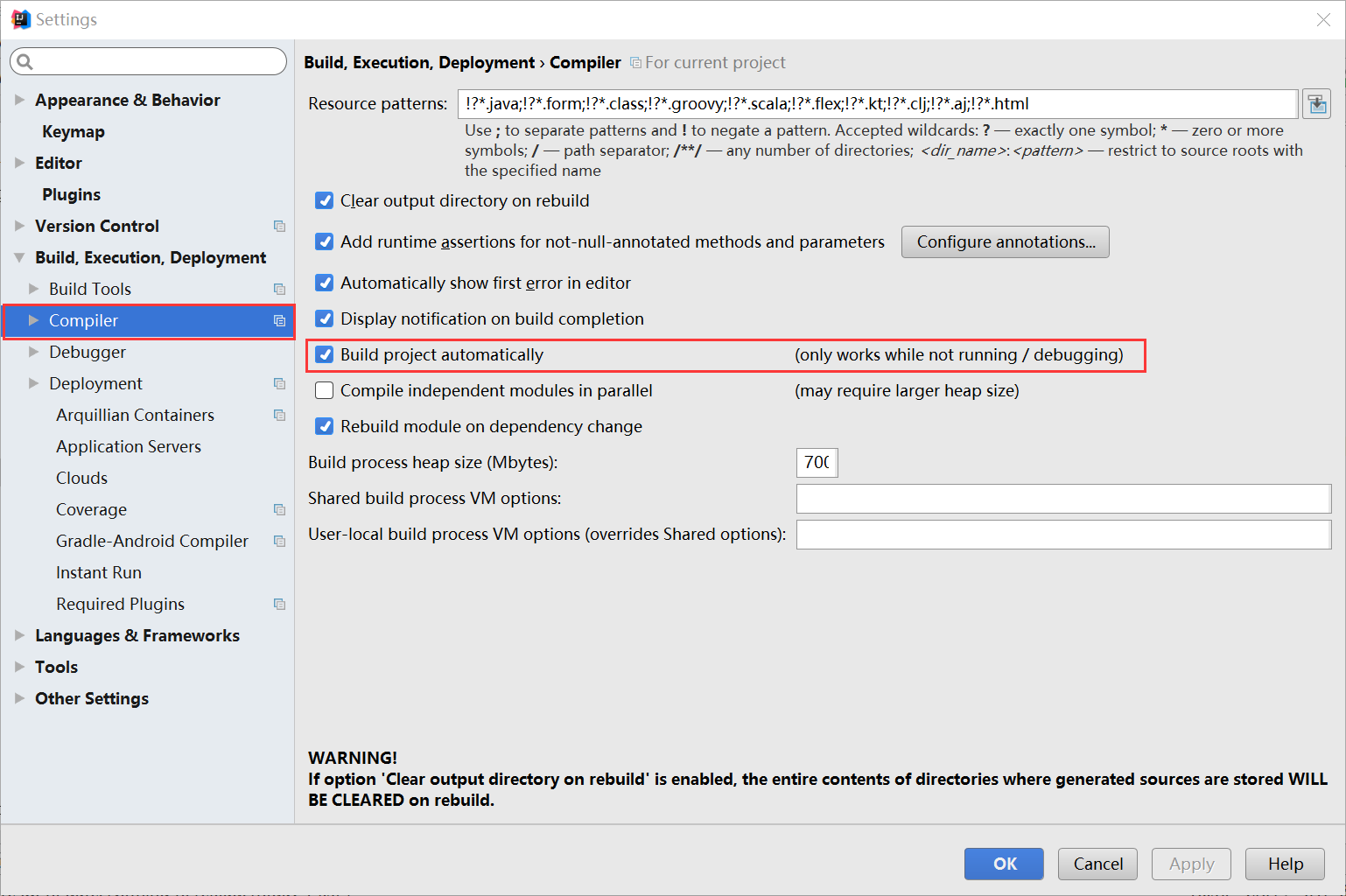Screen dimensions: 1346x896
Task: Expand the Editor section arrow
Action: (19, 163)
